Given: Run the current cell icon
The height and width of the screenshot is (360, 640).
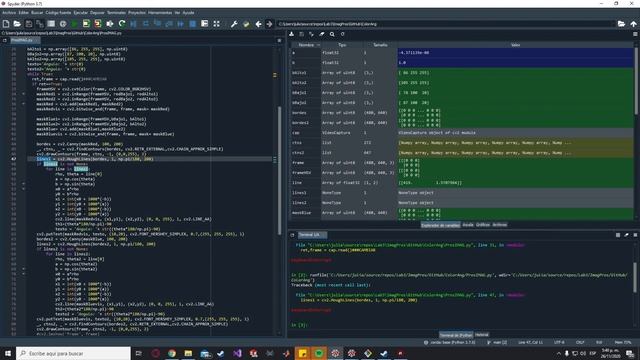Looking at the screenshot, I should 86,24.
